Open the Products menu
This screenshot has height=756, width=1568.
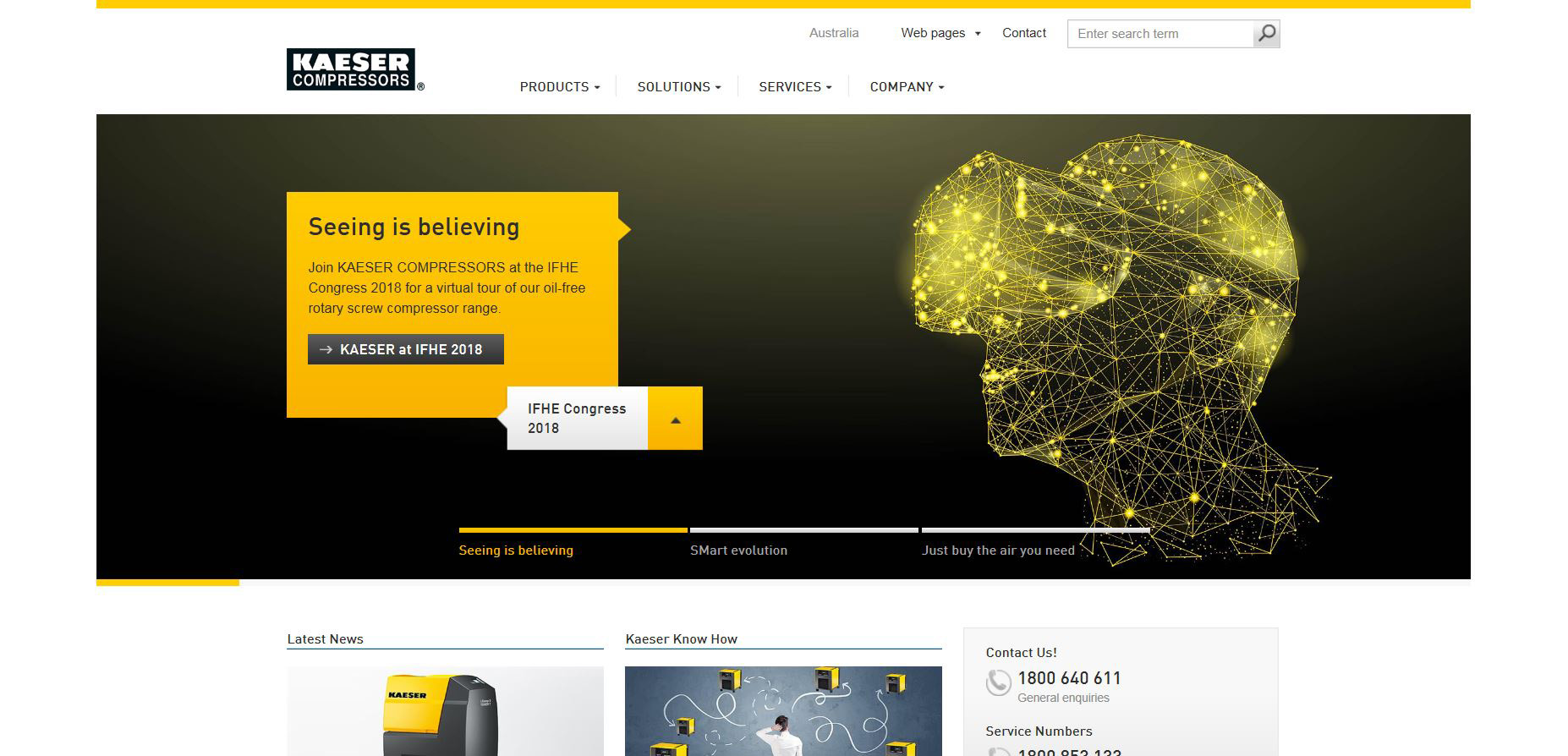pyautogui.click(x=560, y=87)
